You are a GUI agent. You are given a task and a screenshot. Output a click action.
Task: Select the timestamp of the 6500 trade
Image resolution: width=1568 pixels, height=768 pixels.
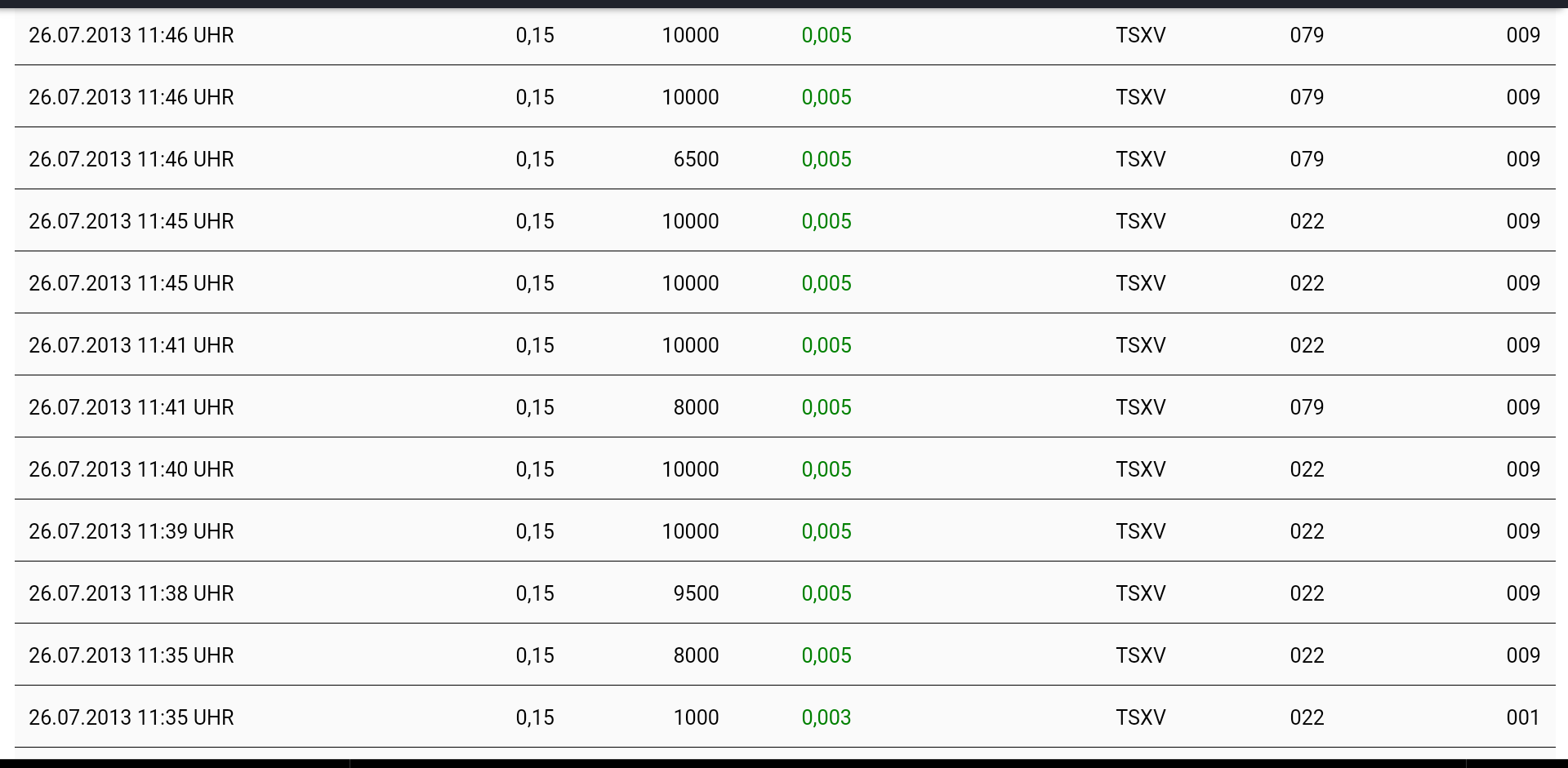[131, 159]
